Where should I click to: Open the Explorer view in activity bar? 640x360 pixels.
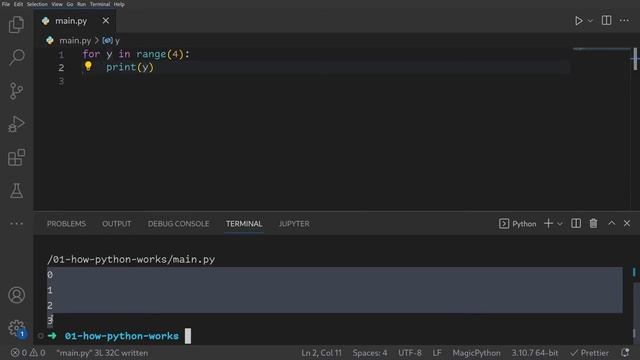click(x=16, y=24)
